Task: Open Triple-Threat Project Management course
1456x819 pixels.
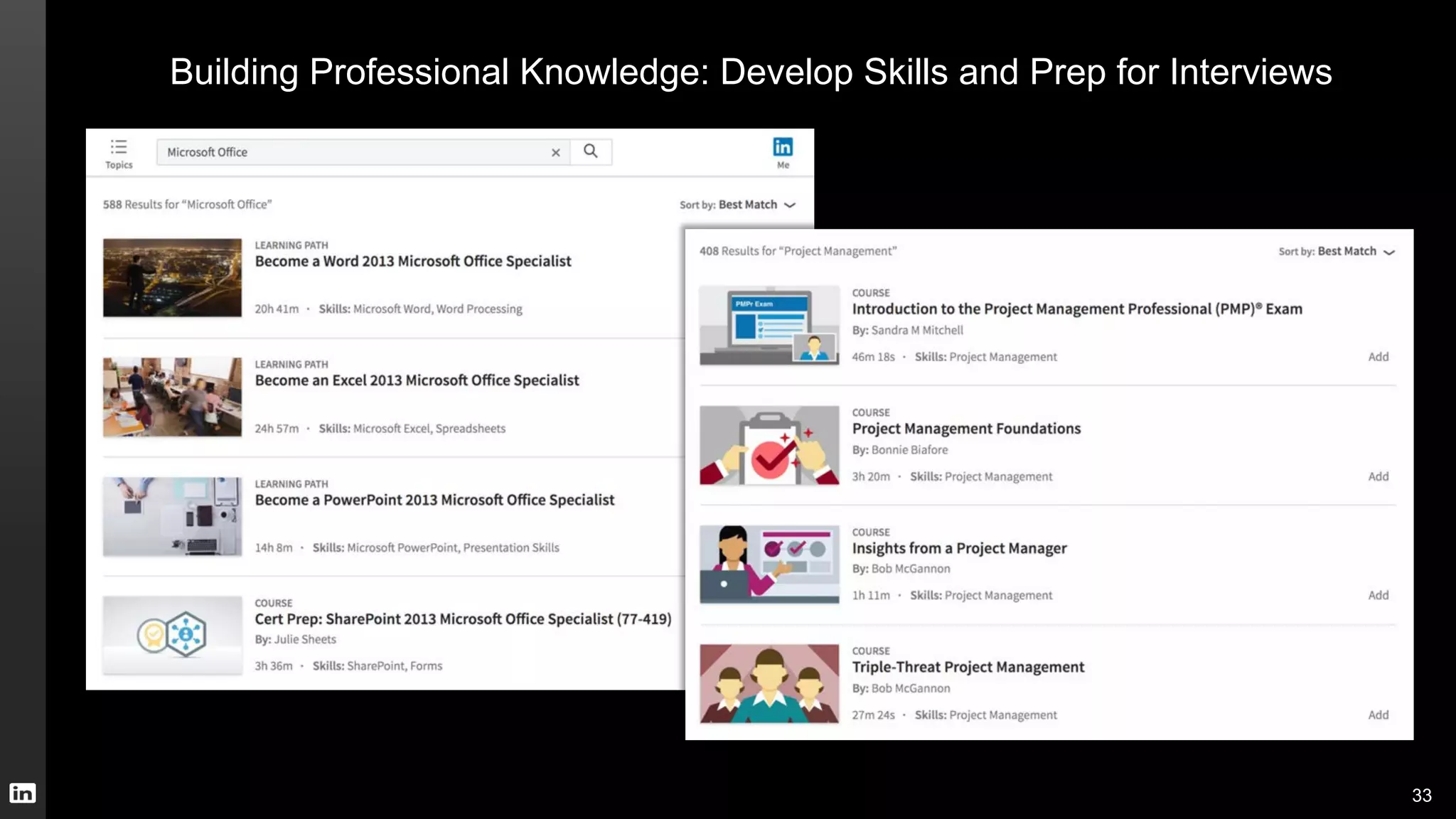Action: point(968,667)
